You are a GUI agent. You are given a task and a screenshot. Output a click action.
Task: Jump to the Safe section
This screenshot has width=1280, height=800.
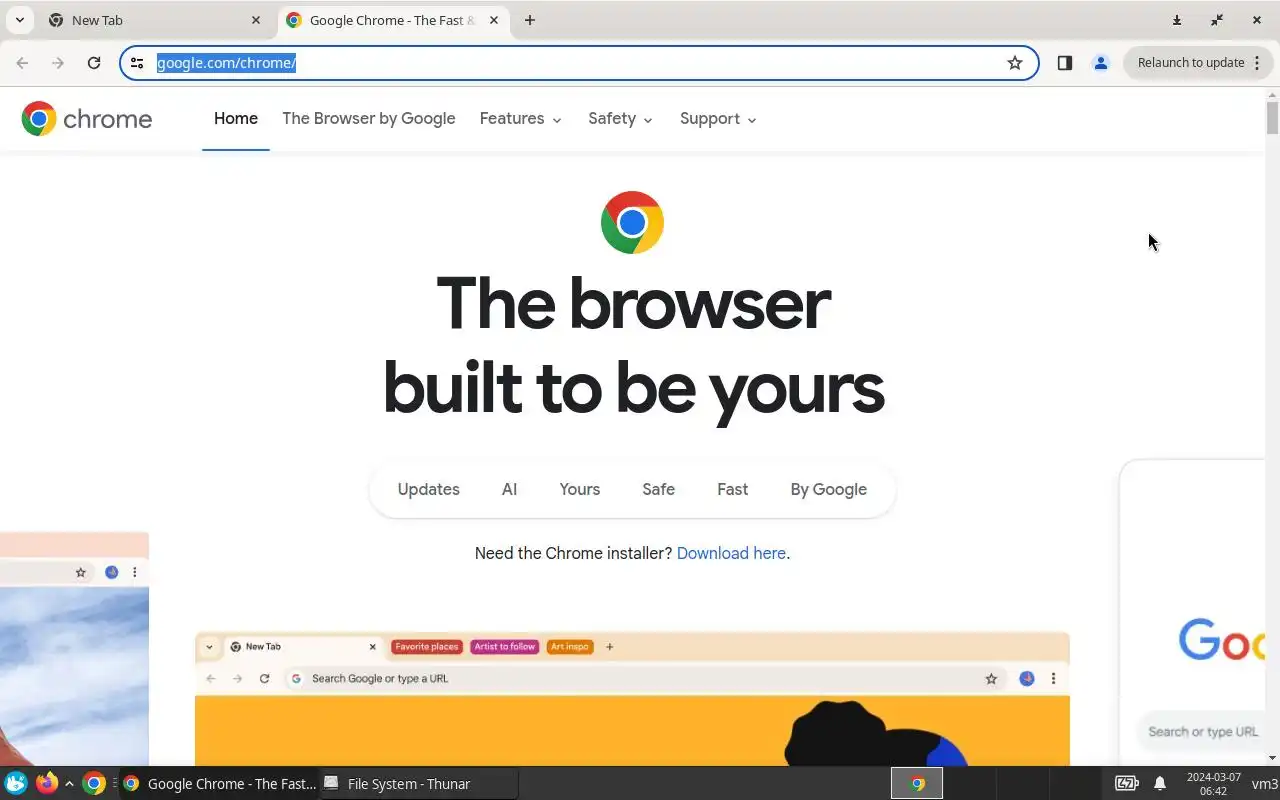click(x=658, y=490)
